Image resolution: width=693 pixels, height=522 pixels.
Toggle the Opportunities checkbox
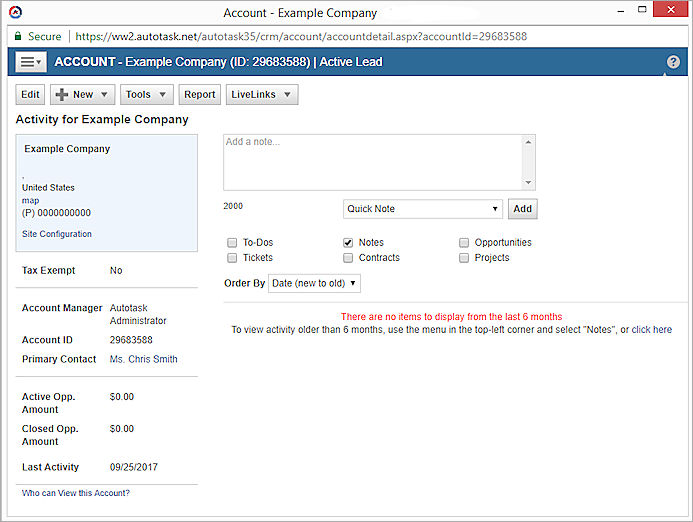464,243
